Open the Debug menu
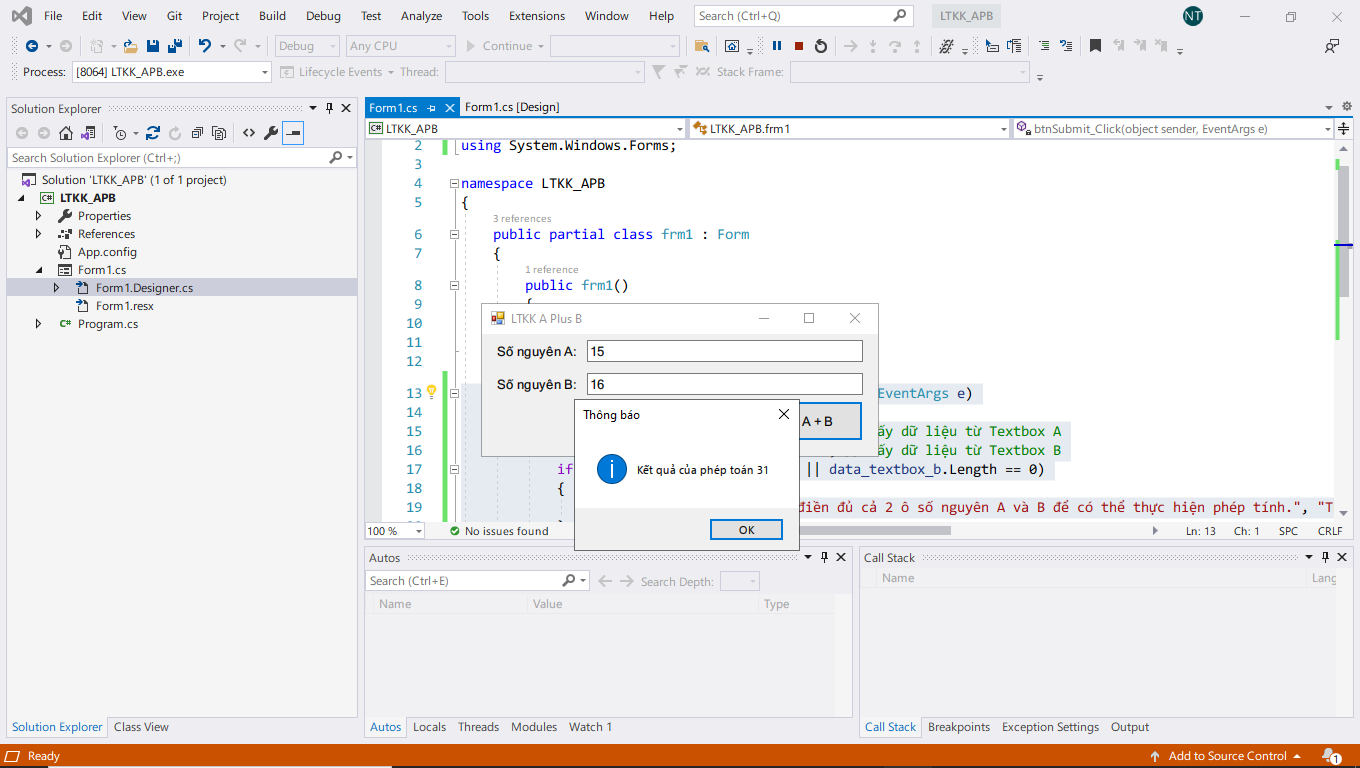 [x=323, y=16]
